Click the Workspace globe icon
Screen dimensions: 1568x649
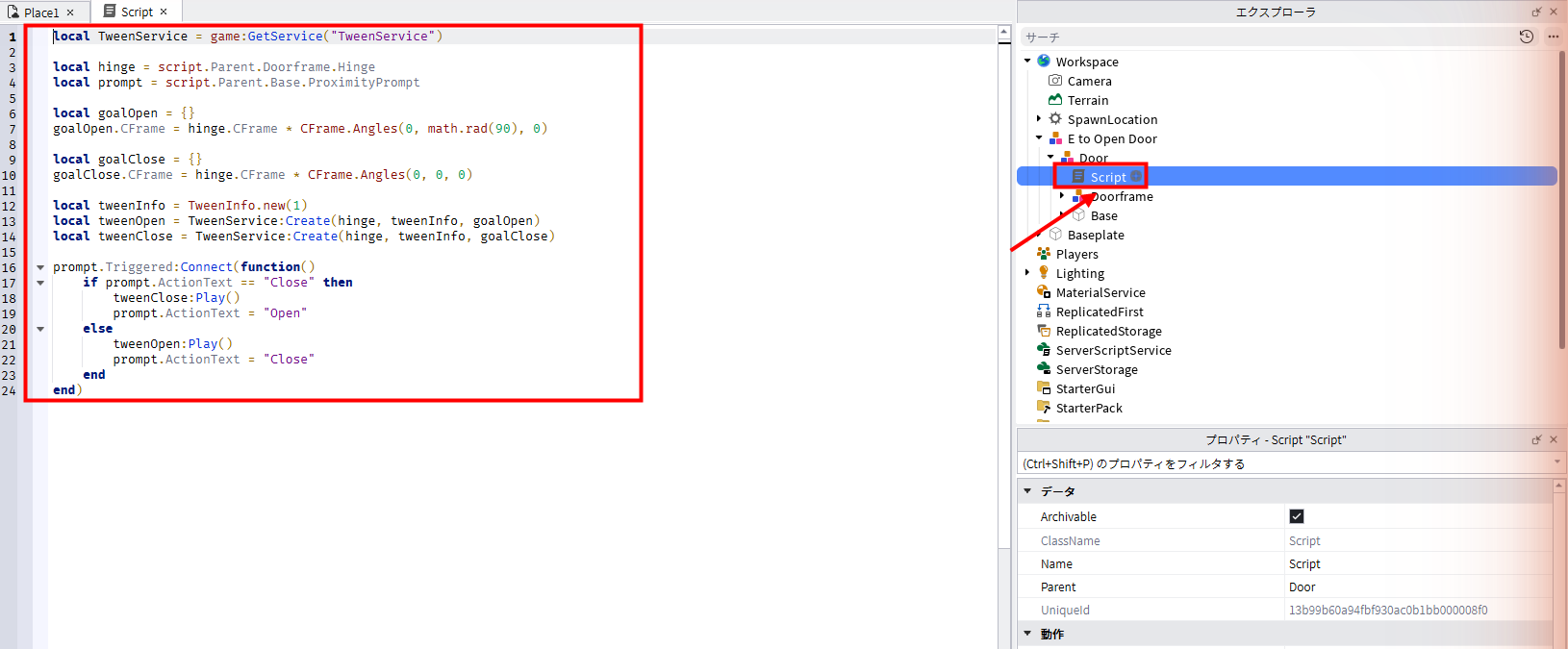tap(1044, 62)
